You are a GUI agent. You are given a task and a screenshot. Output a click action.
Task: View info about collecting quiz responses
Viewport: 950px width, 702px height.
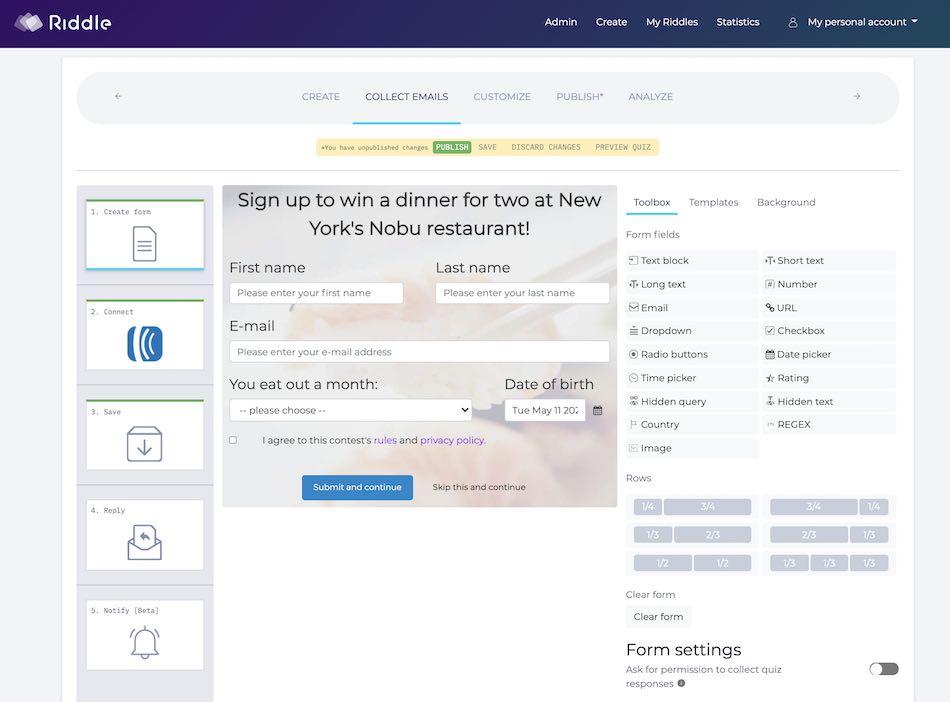682,684
